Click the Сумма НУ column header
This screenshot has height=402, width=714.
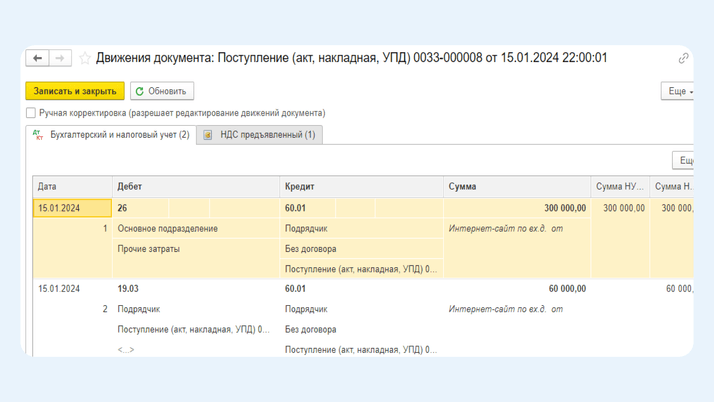pyautogui.click(x=620, y=186)
